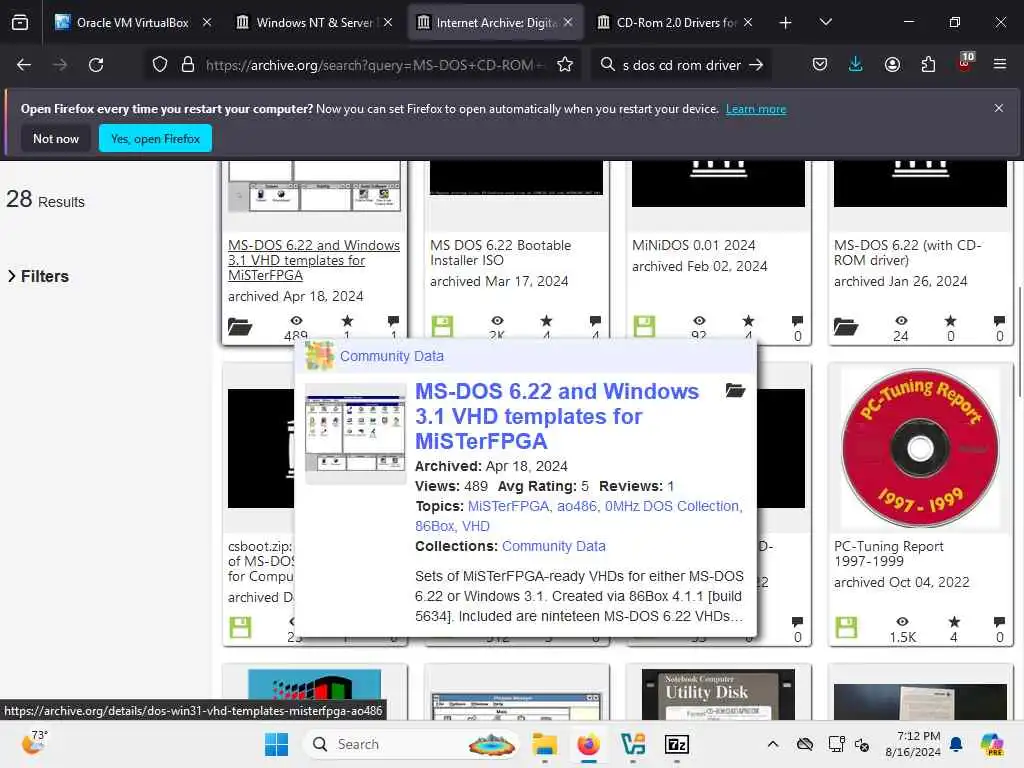This screenshot has width=1024, height=768.
Task: Click folder icon in popup title
Action: pos(735,391)
